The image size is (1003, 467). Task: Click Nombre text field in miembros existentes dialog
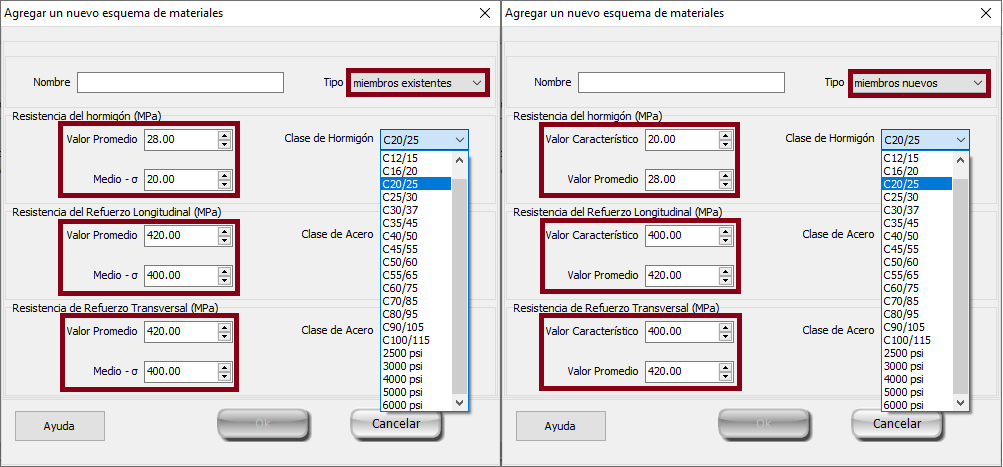(180, 82)
